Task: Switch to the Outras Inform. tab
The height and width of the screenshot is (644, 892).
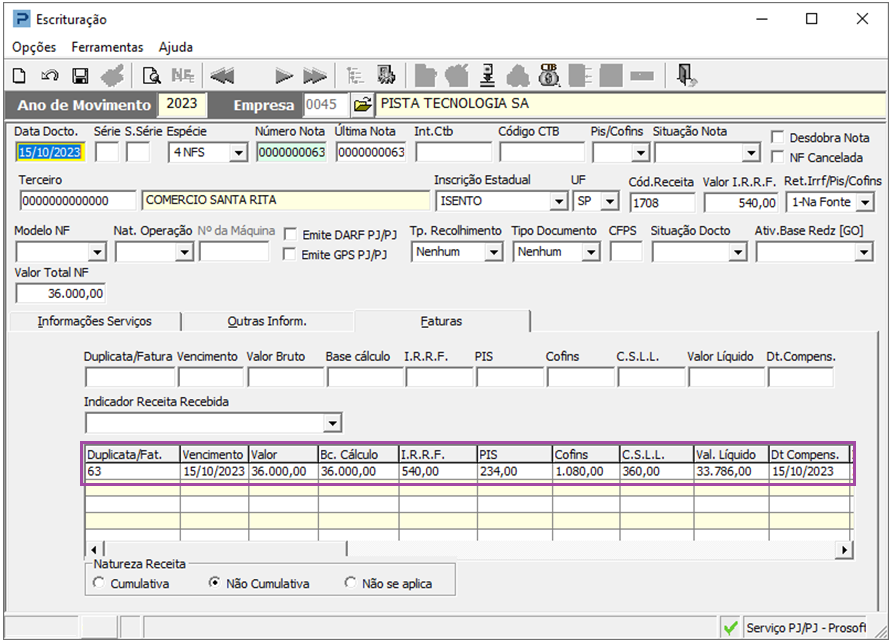Action: [x=267, y=321]
